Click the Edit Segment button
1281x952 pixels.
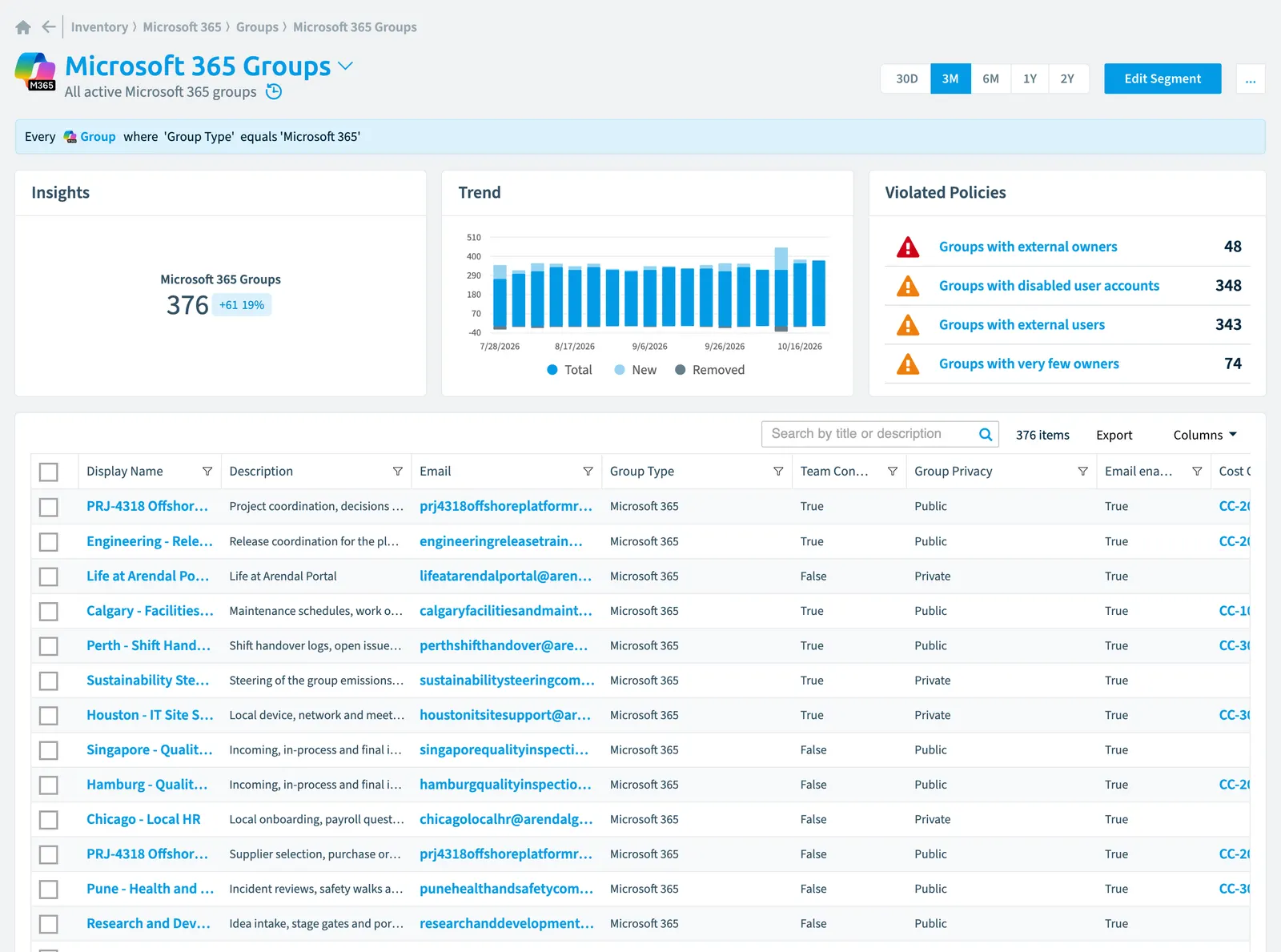1163,78
